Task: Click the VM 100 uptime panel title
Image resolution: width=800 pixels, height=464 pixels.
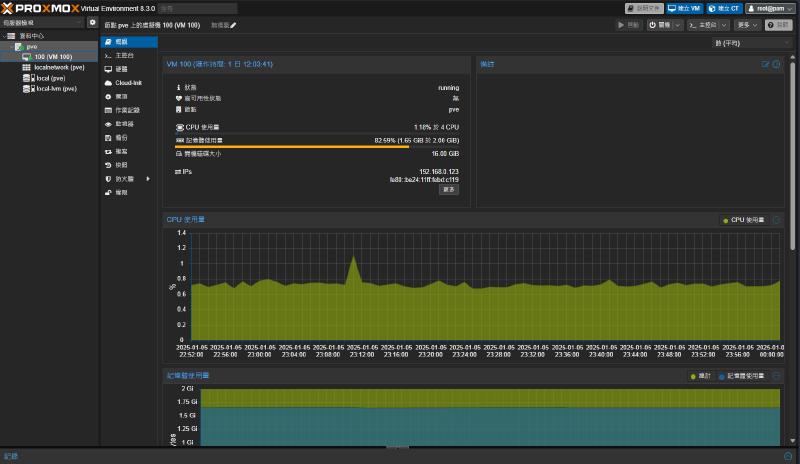Action: point(219,64)
